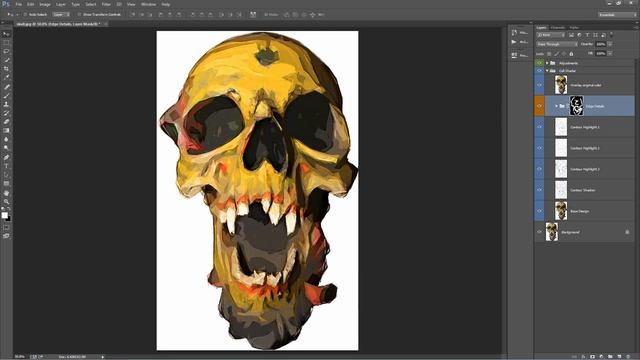The height and width of the screenshot is (360, 640).
Task: Toggle Quick Mask mode in toolbox
Action: (6, 228)
